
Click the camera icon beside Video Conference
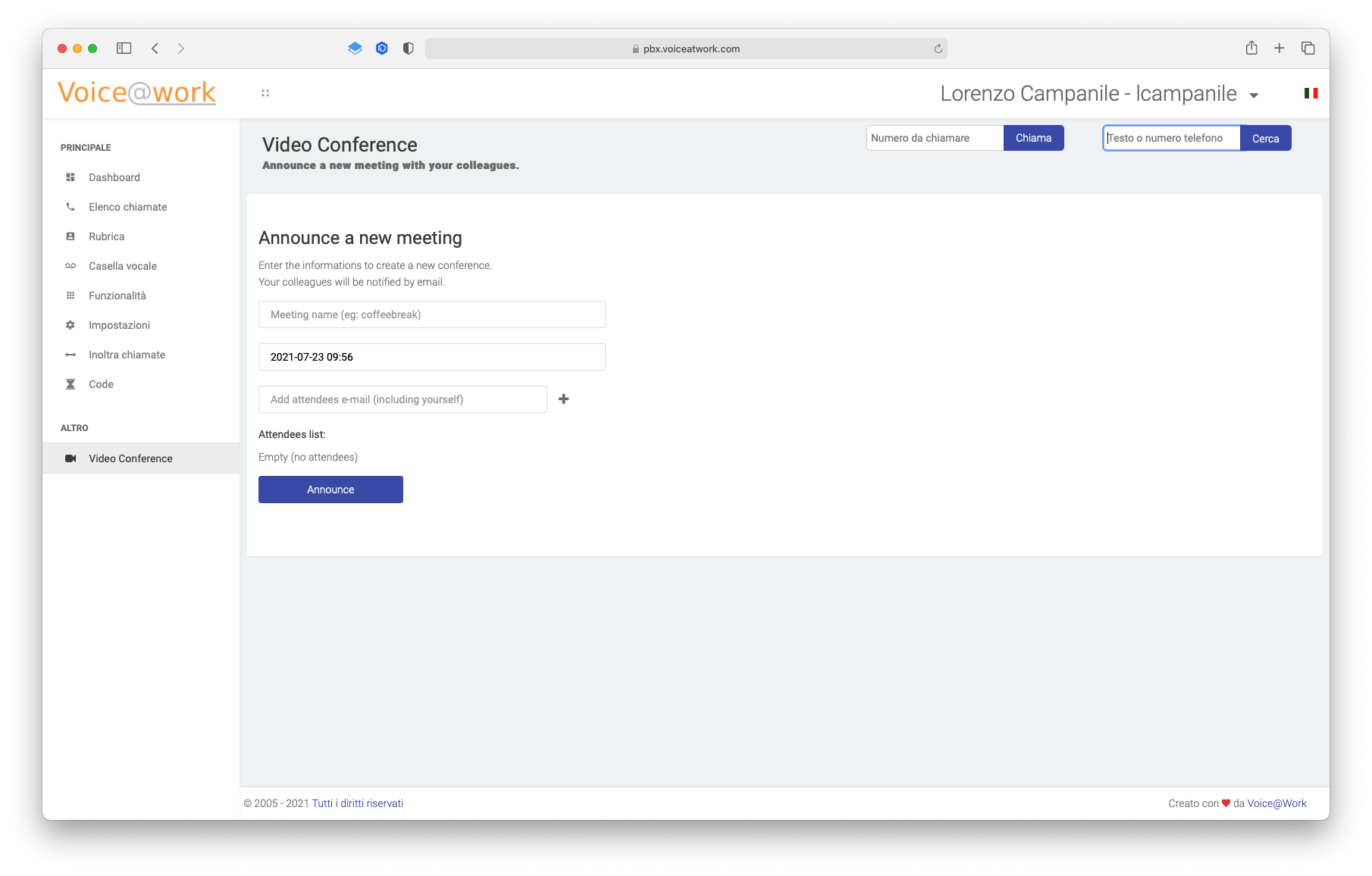click(70, 458)
